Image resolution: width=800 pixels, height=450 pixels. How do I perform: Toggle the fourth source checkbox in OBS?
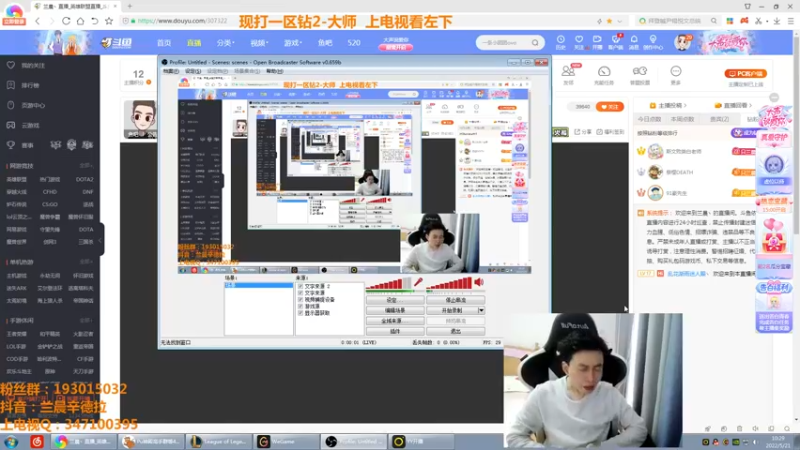pyautogui.click(x=300, y=306)
